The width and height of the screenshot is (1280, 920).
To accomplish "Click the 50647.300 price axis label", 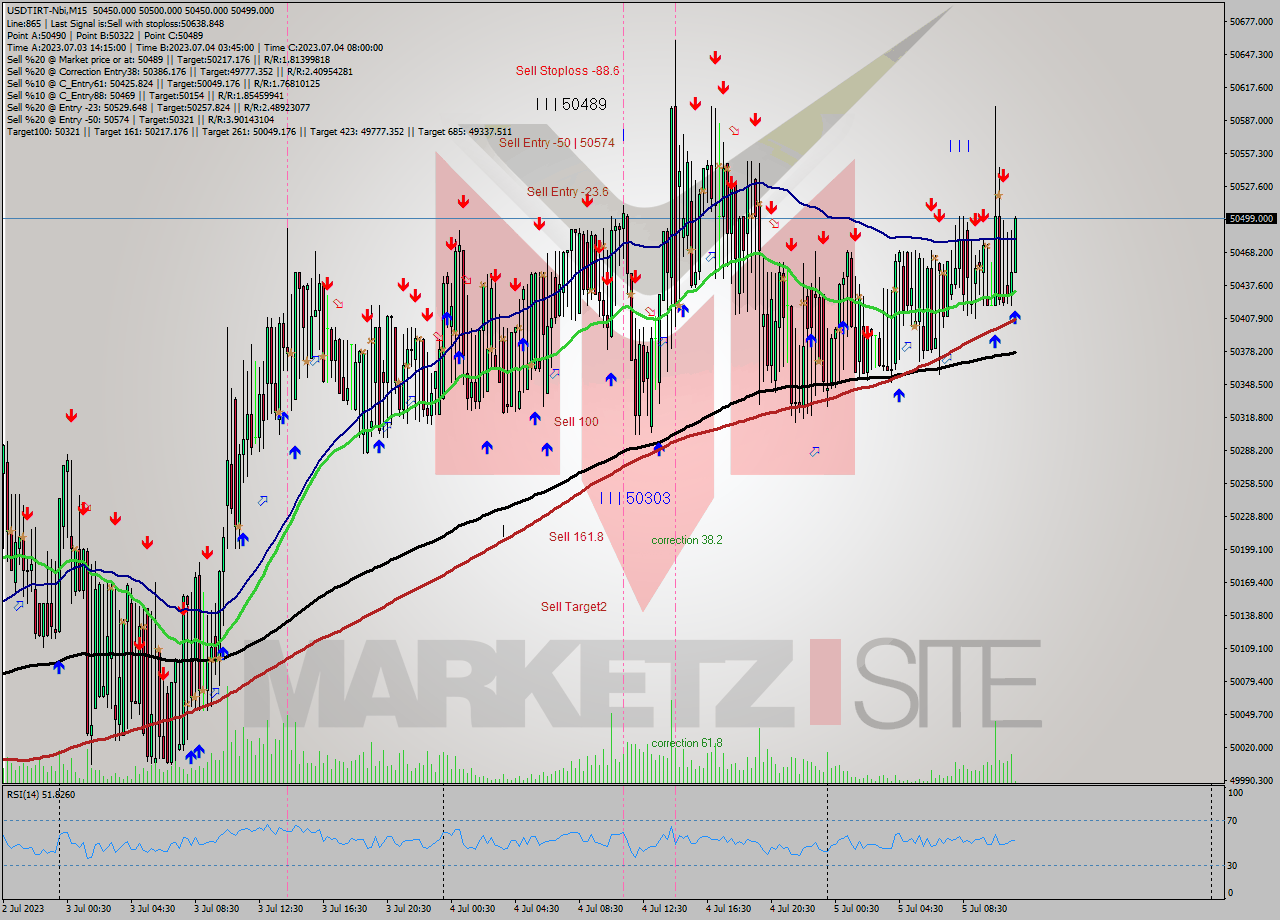I will coord(1251,54).
